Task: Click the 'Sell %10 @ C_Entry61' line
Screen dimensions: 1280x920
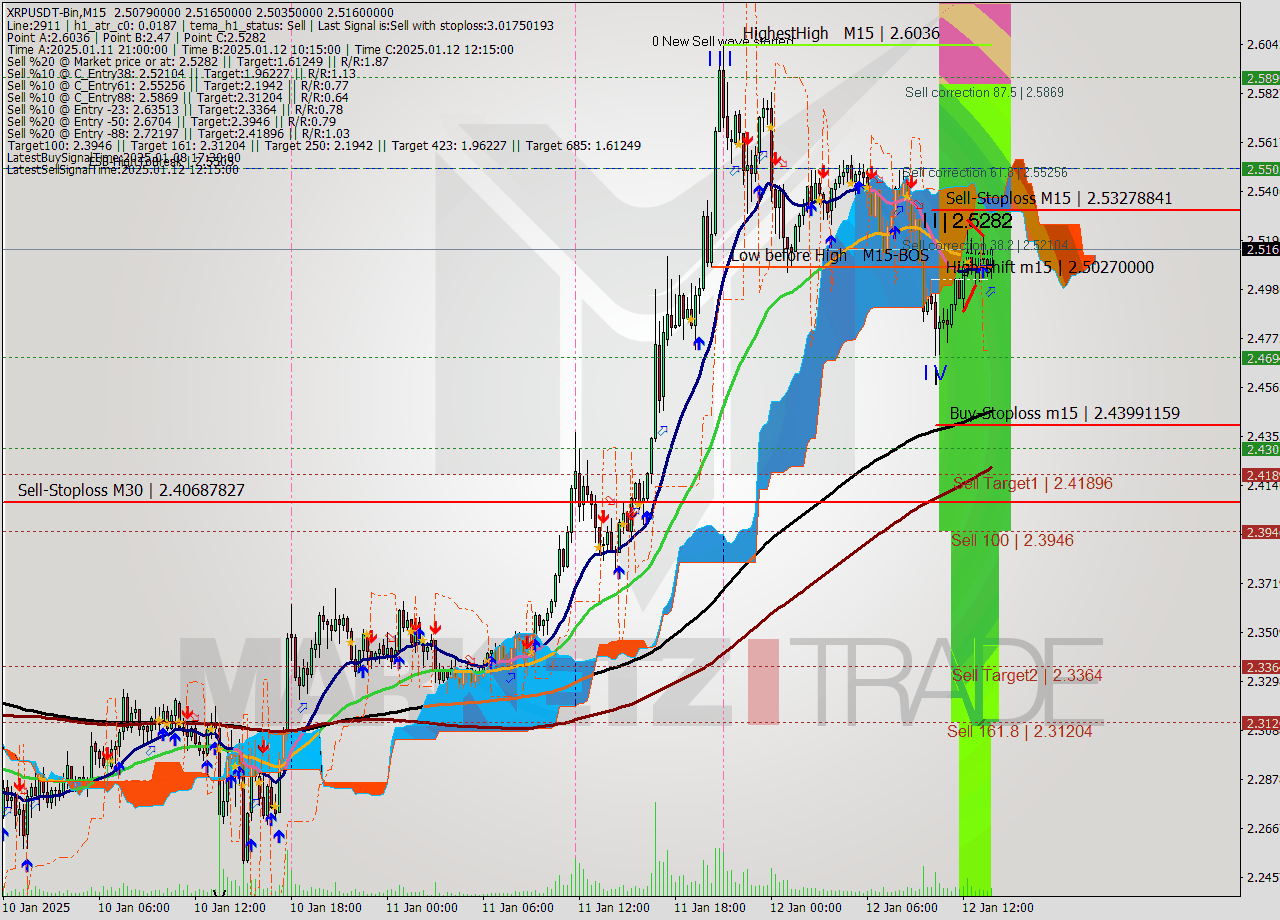Action: pos(177,85)
